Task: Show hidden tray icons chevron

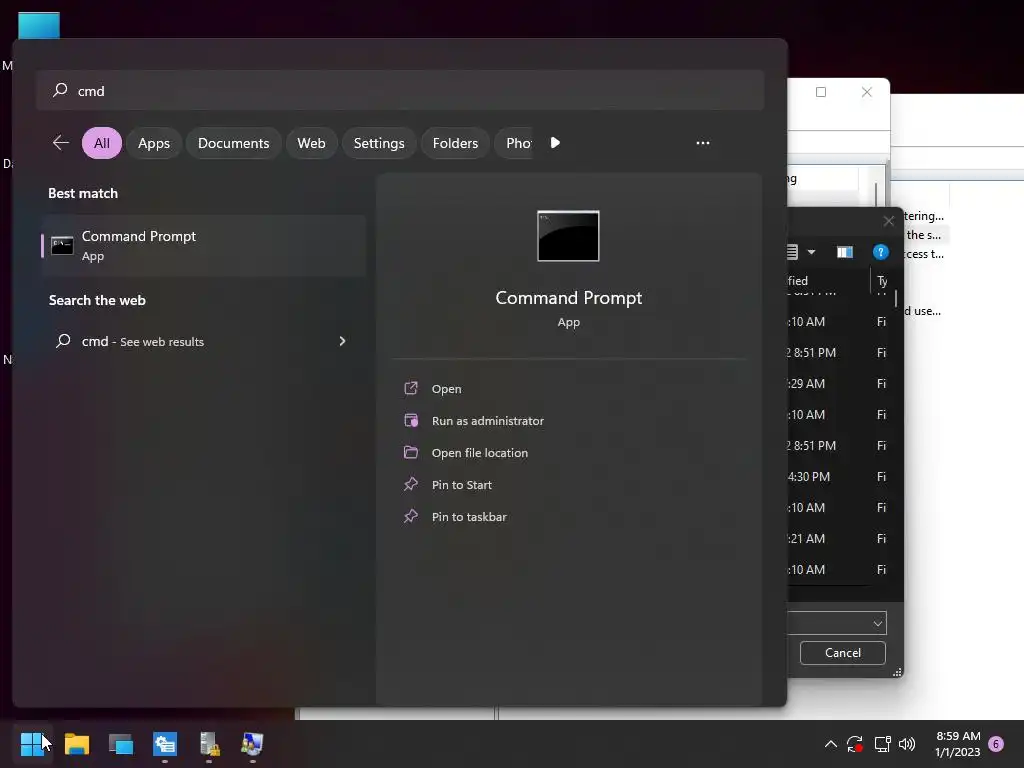Action: 831,744
